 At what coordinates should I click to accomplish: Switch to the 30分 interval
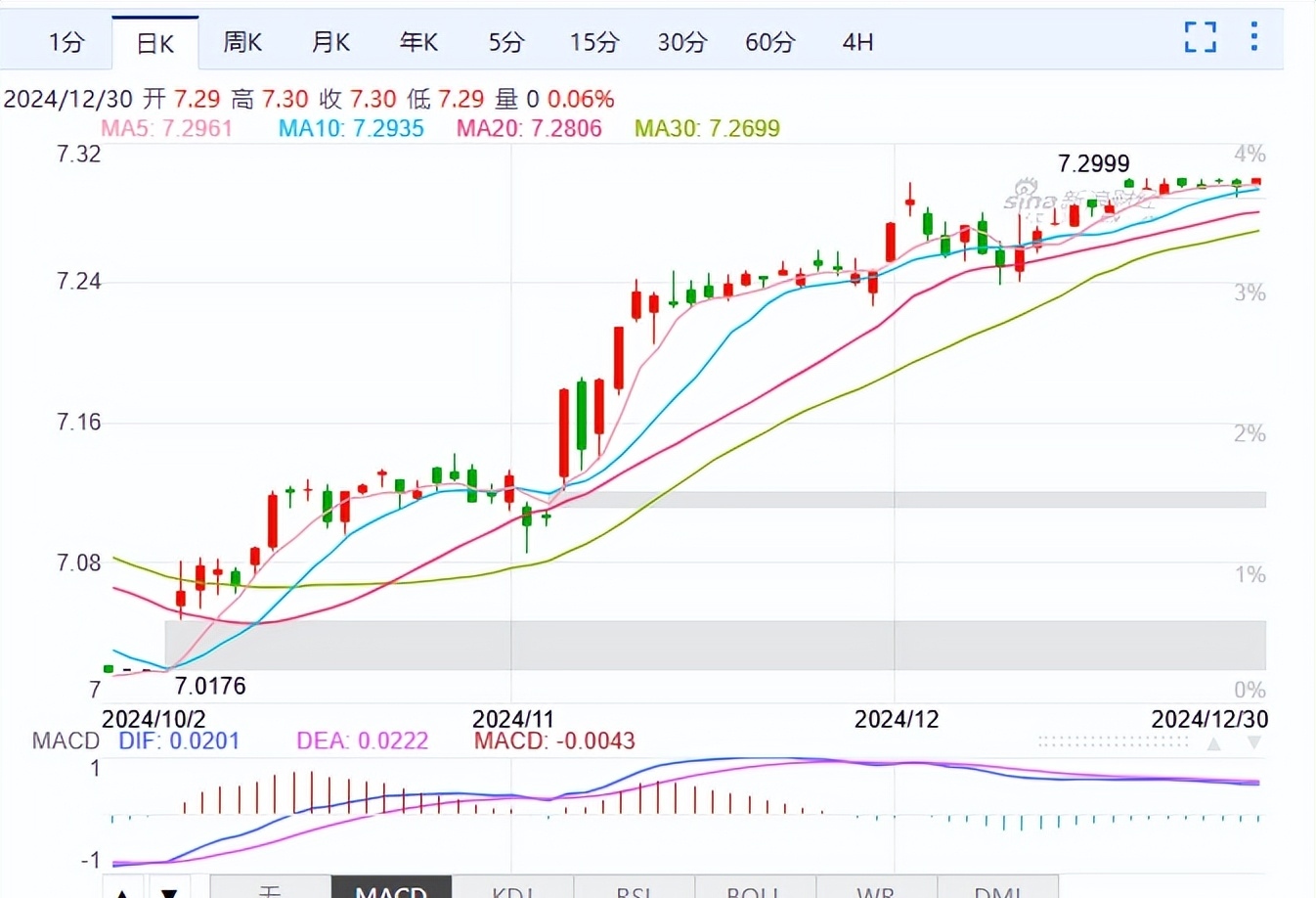point(681,42)
